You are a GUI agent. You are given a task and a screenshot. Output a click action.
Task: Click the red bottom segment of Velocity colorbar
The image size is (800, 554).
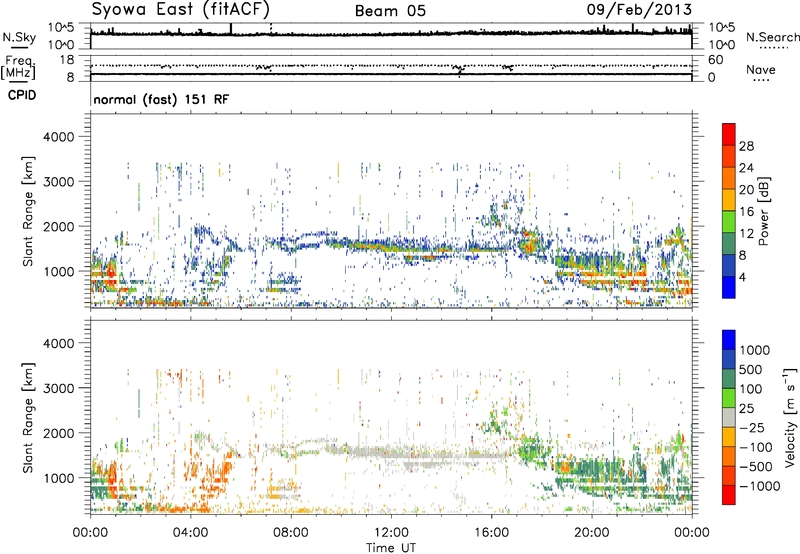pos(729,495)
